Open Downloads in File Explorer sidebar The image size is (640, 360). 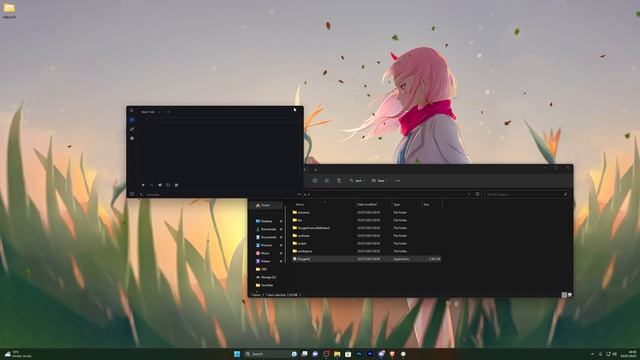click(x=268, y=229)
